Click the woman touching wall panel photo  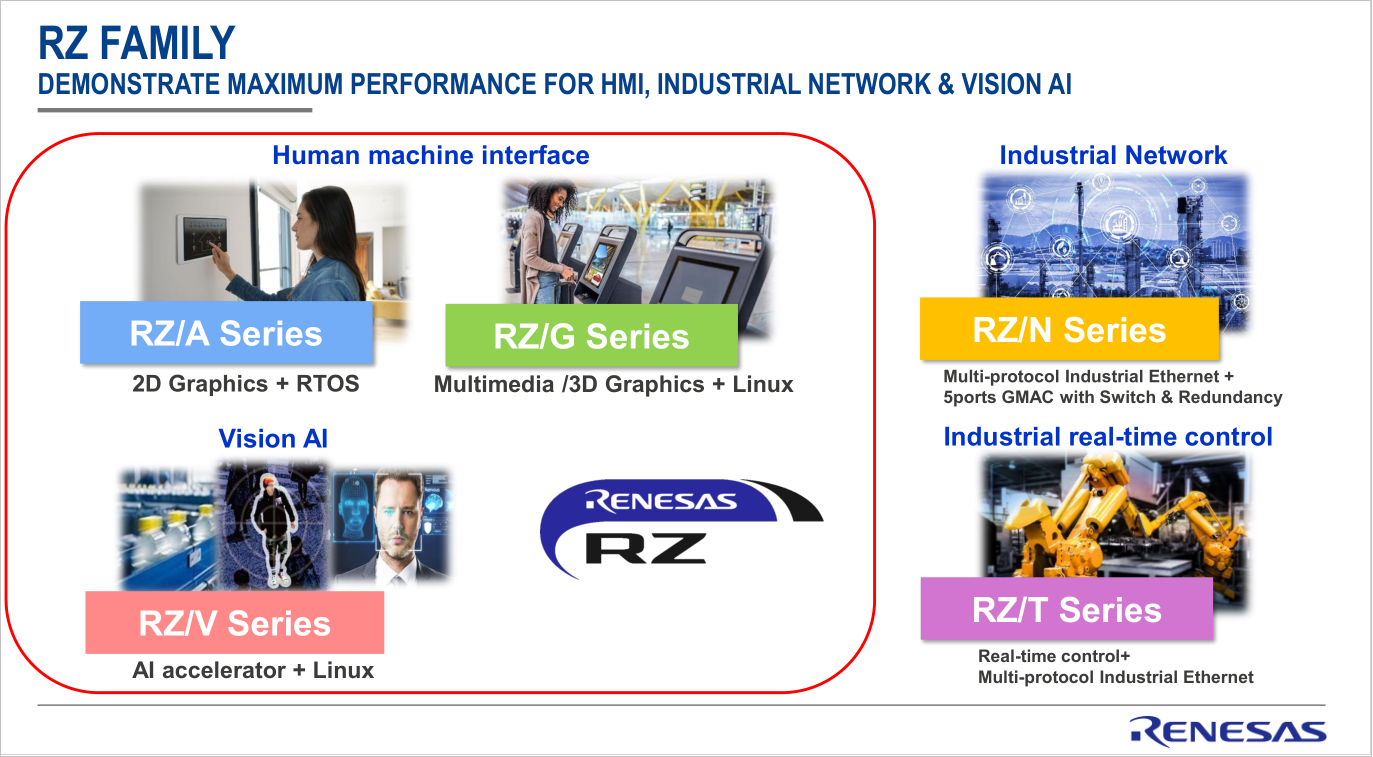[x=270, y=240]
